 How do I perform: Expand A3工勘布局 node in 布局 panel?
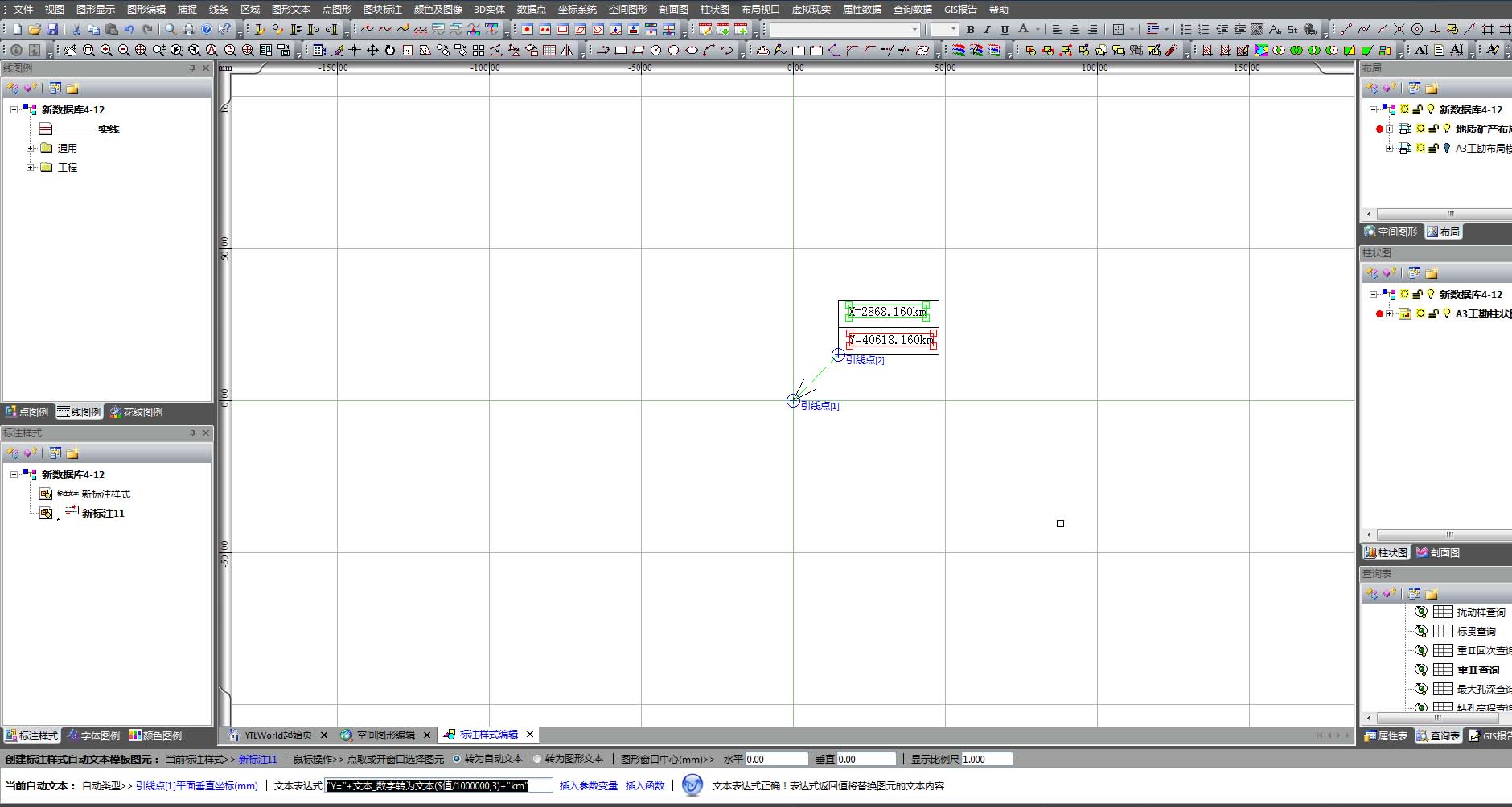click(x=1389, y=148)
